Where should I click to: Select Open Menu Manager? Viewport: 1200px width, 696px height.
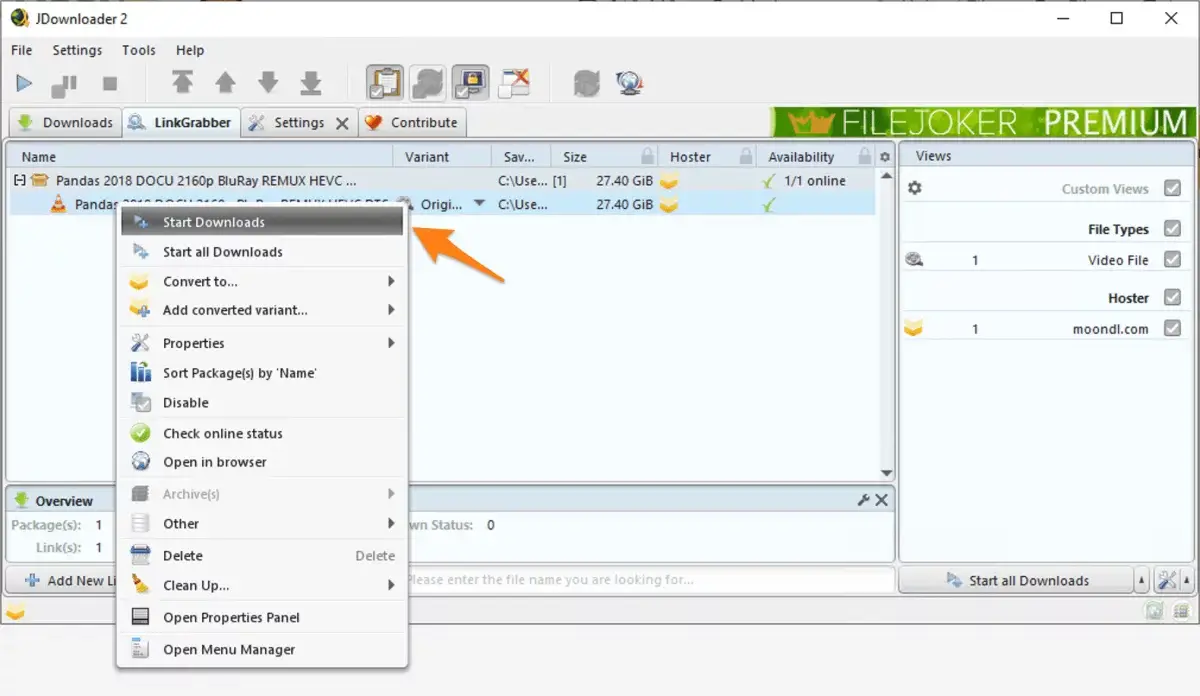click(x=262, y=649)
